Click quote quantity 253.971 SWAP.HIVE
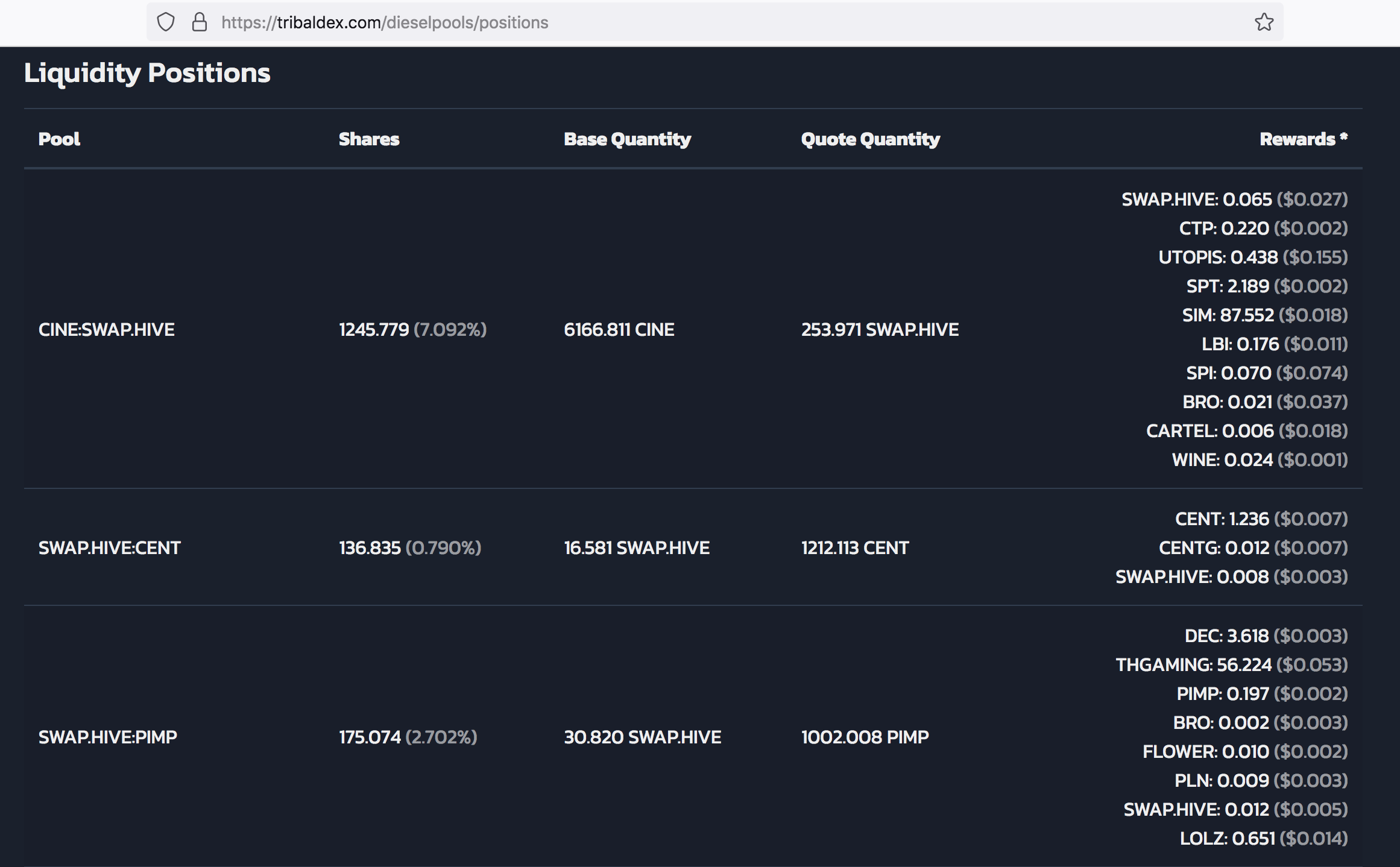This screenshot has width=1400, height=867. [x=880, y=330]
